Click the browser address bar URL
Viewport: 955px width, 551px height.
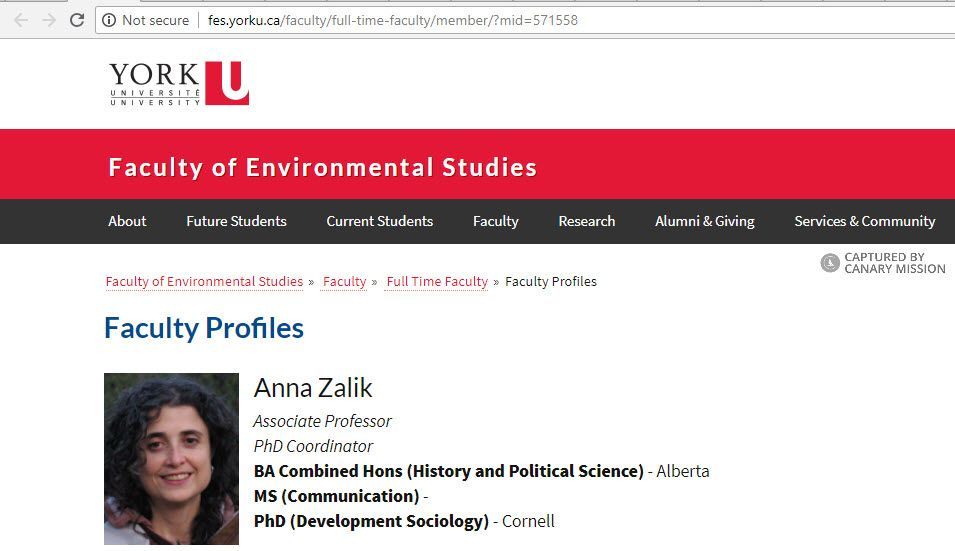(392, 20)
